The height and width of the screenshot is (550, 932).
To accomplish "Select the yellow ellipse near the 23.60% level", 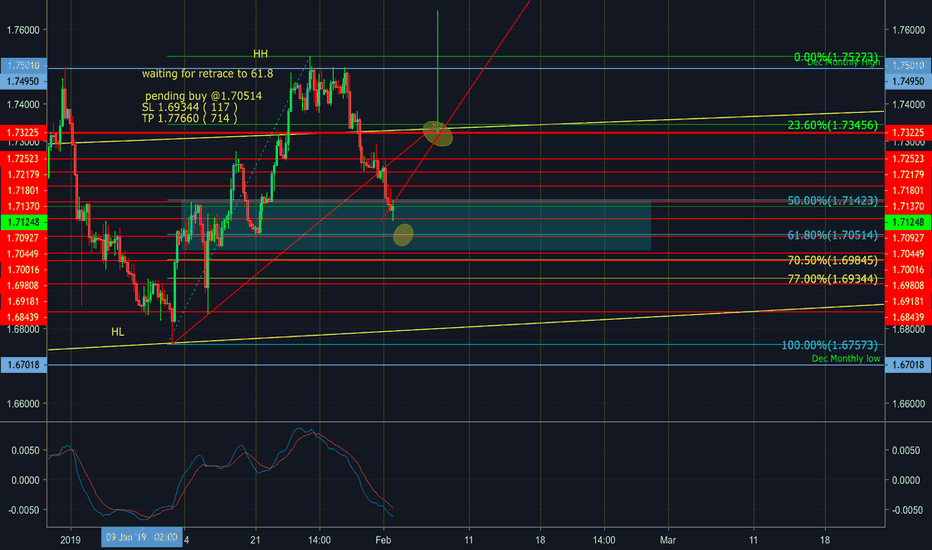I will coord(437,133).
